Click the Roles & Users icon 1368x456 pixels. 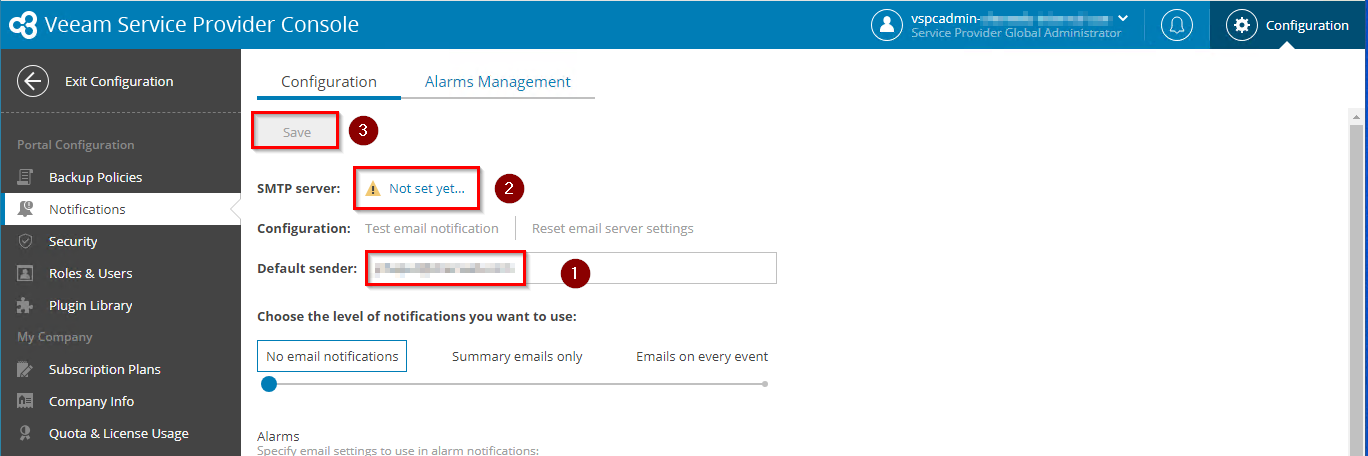[x=26, y=273]
